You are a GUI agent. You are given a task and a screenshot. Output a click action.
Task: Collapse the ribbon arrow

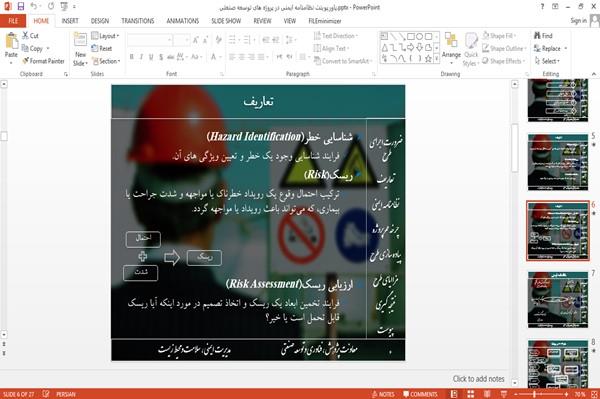(594, 74)
